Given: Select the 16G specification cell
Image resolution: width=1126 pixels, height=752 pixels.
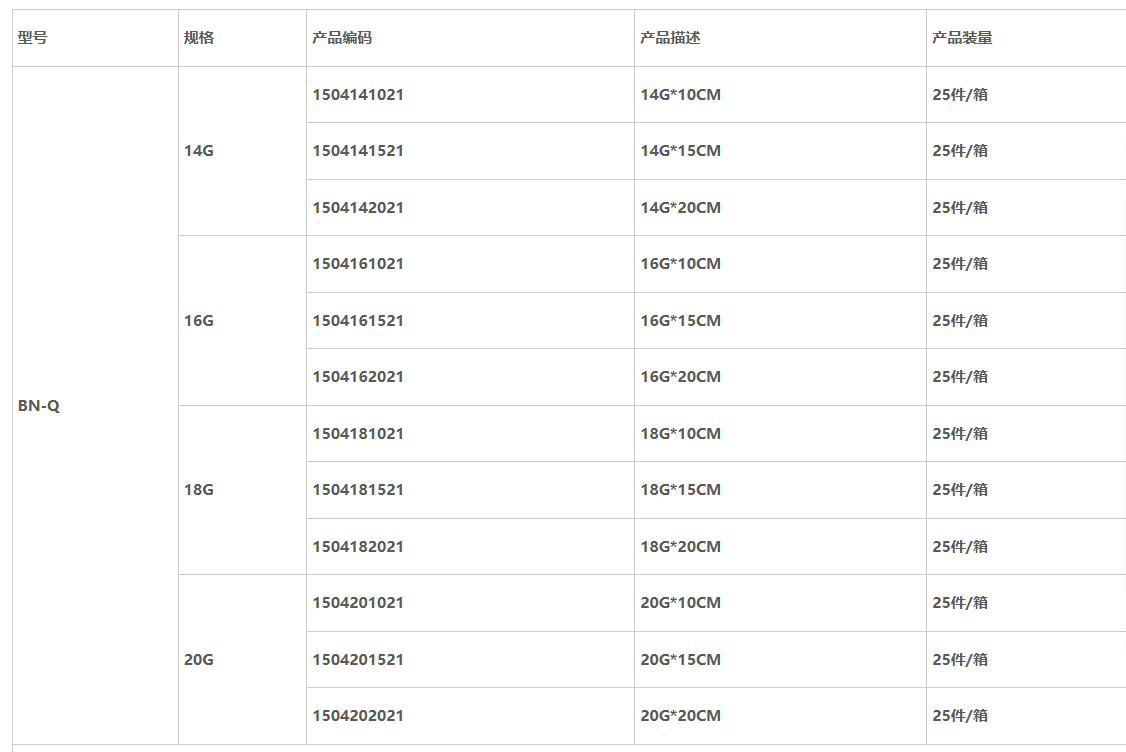Looking at the screenshot, I should click(x=199, y=321).
